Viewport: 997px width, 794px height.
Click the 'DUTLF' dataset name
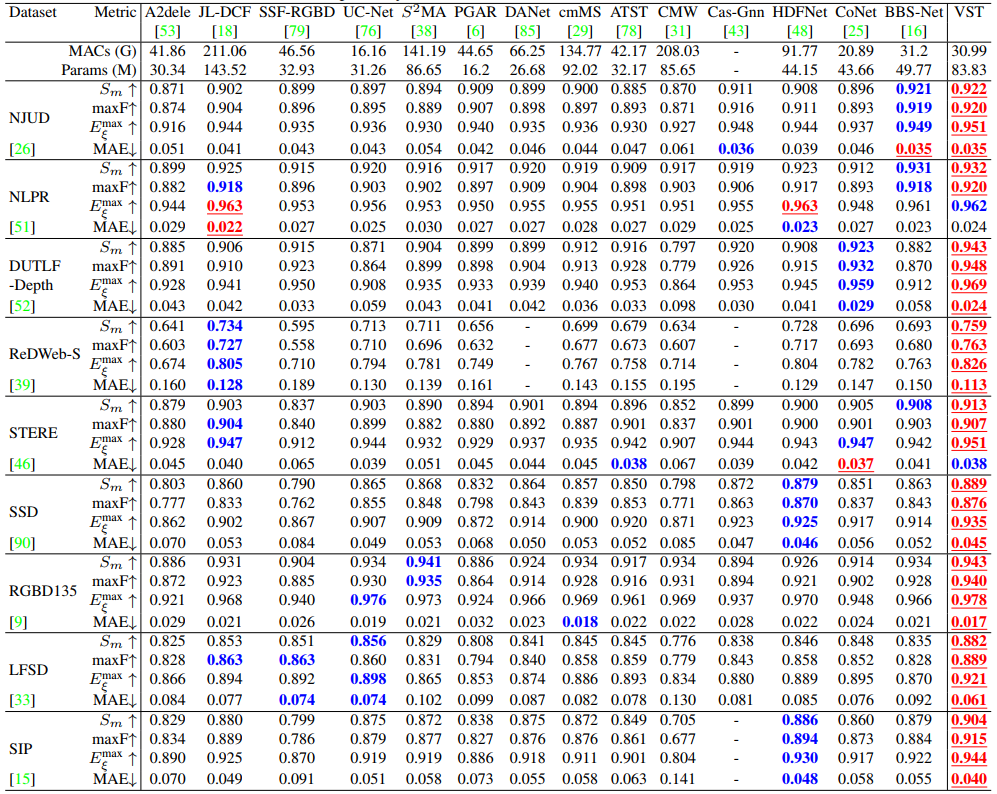point(35,266)
